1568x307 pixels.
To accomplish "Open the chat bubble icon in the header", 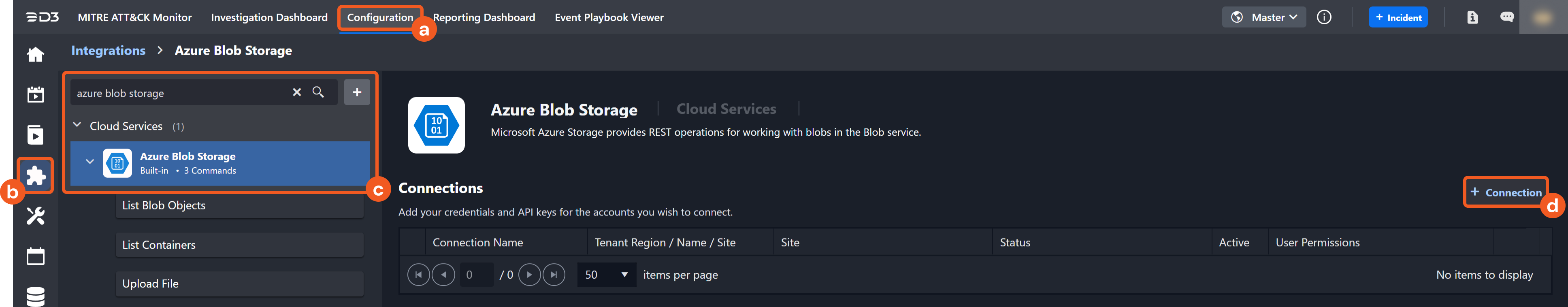I will [x=1508, y=17].
